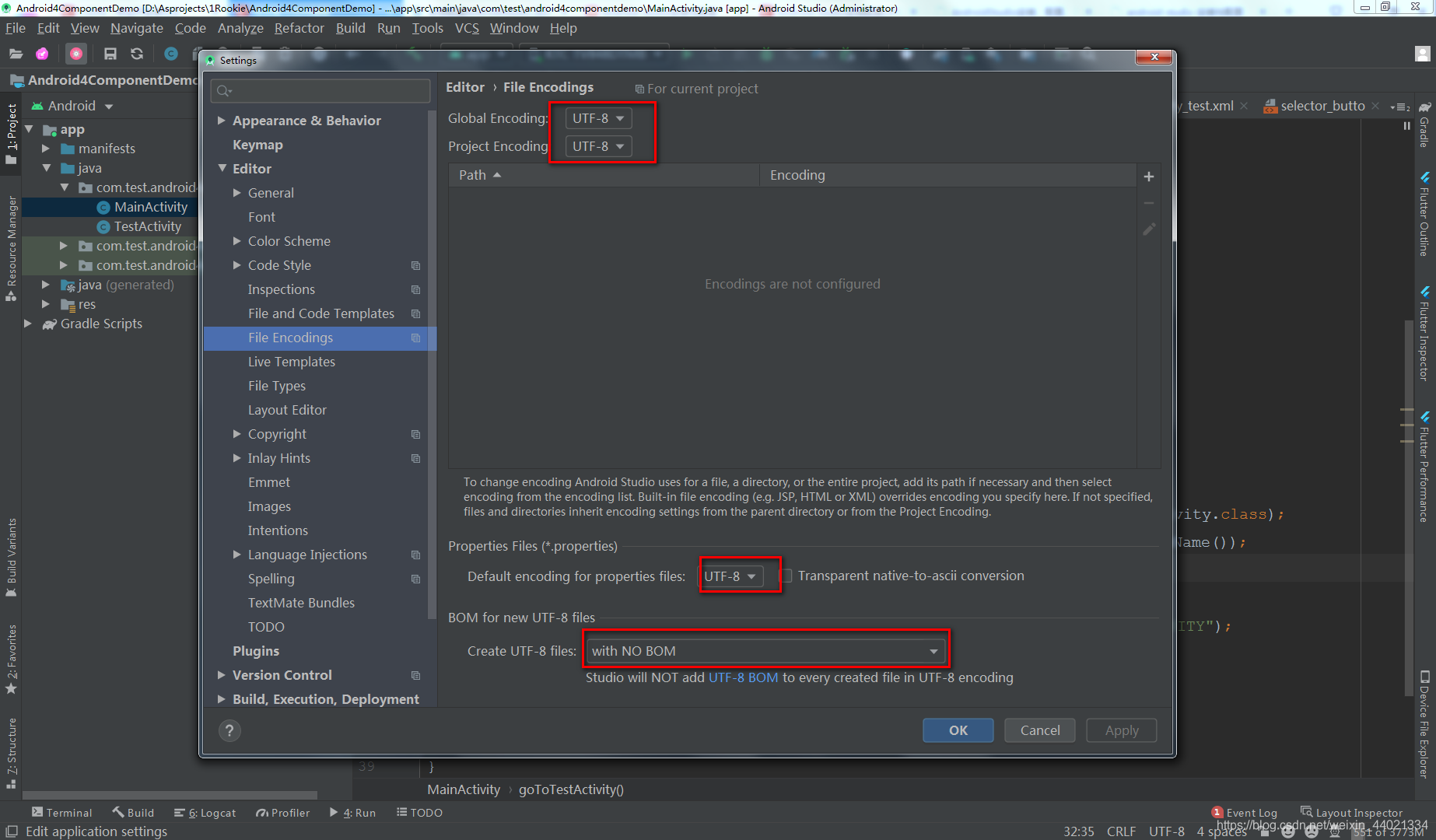Open the Terminal tool window
This screenshot has height=840, width=1436.
click(62, 813)
